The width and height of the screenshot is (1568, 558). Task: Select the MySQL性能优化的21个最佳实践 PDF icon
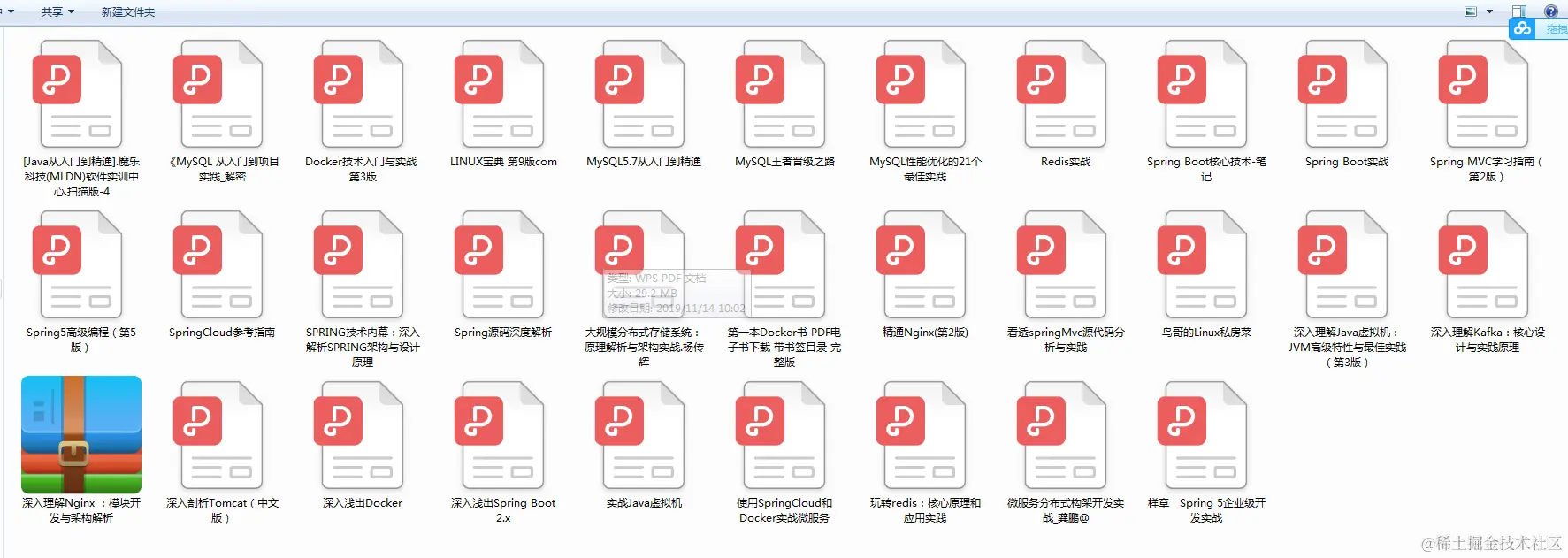(x=921, y=94)
